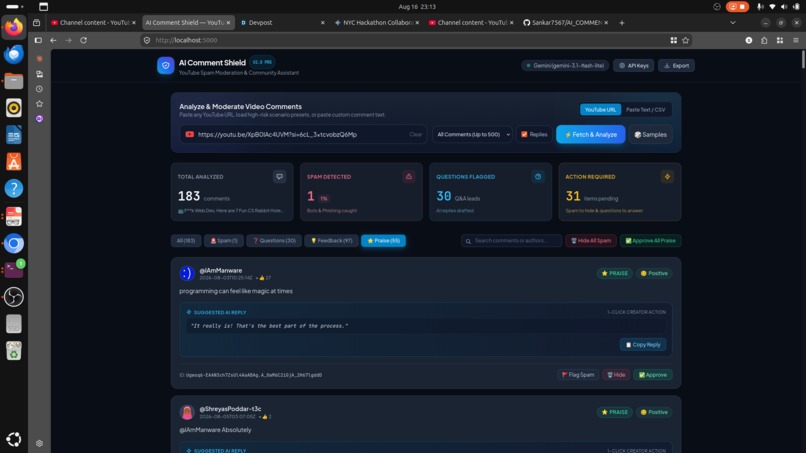Filter by Feedback (97)
This screenshot has height=453, width=806.
click(331, 241)
